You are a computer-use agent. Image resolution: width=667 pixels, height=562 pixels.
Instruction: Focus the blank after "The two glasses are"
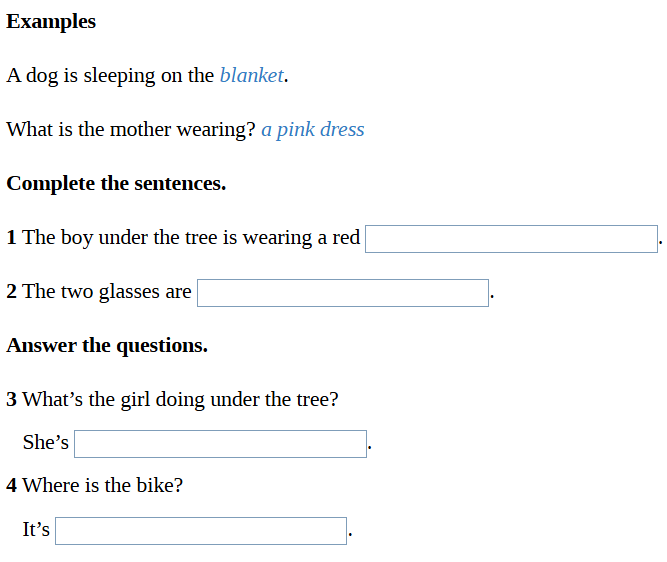342,293
